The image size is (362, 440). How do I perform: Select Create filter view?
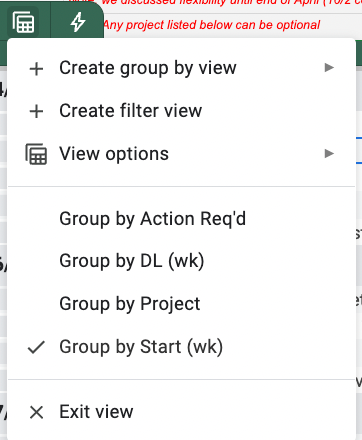click(181, 111)
